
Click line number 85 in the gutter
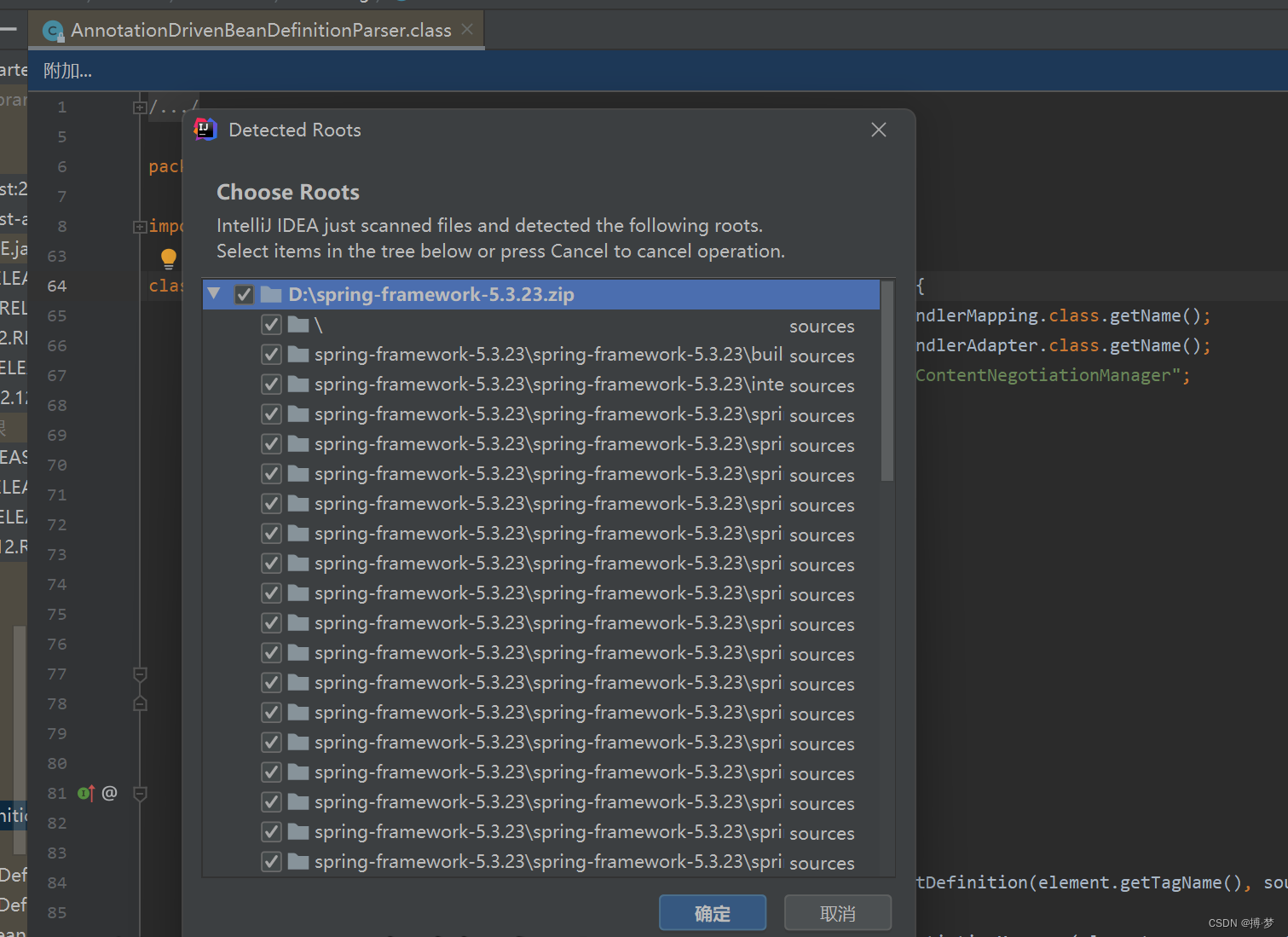click(x=57, y=912)
